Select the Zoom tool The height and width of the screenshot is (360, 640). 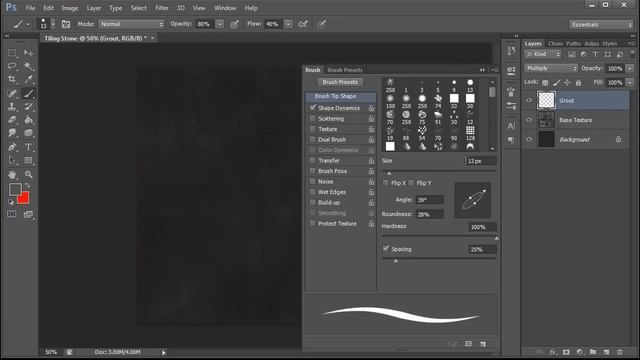(x=28, y=174)
